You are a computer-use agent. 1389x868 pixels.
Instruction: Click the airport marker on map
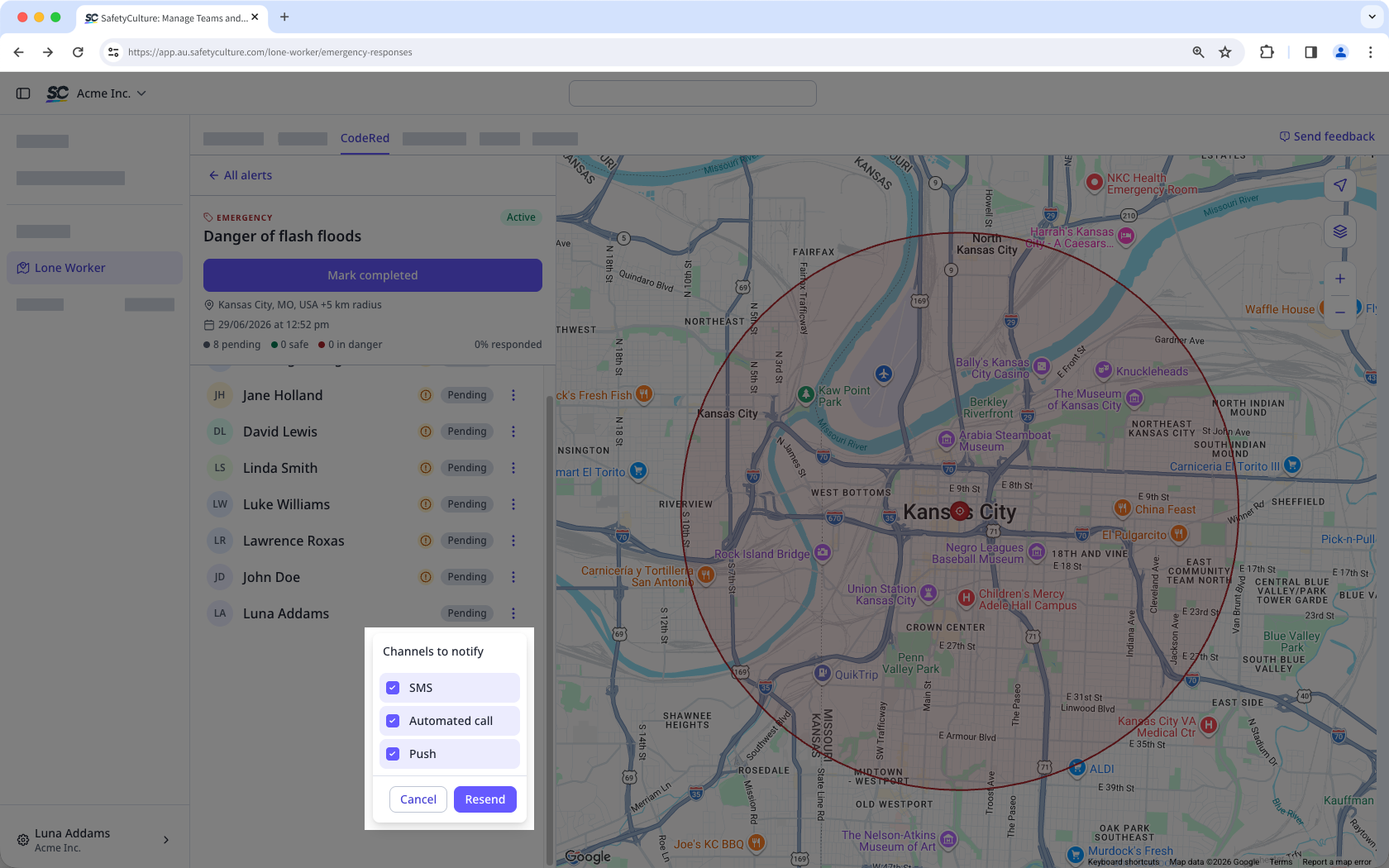pos(884,374)
